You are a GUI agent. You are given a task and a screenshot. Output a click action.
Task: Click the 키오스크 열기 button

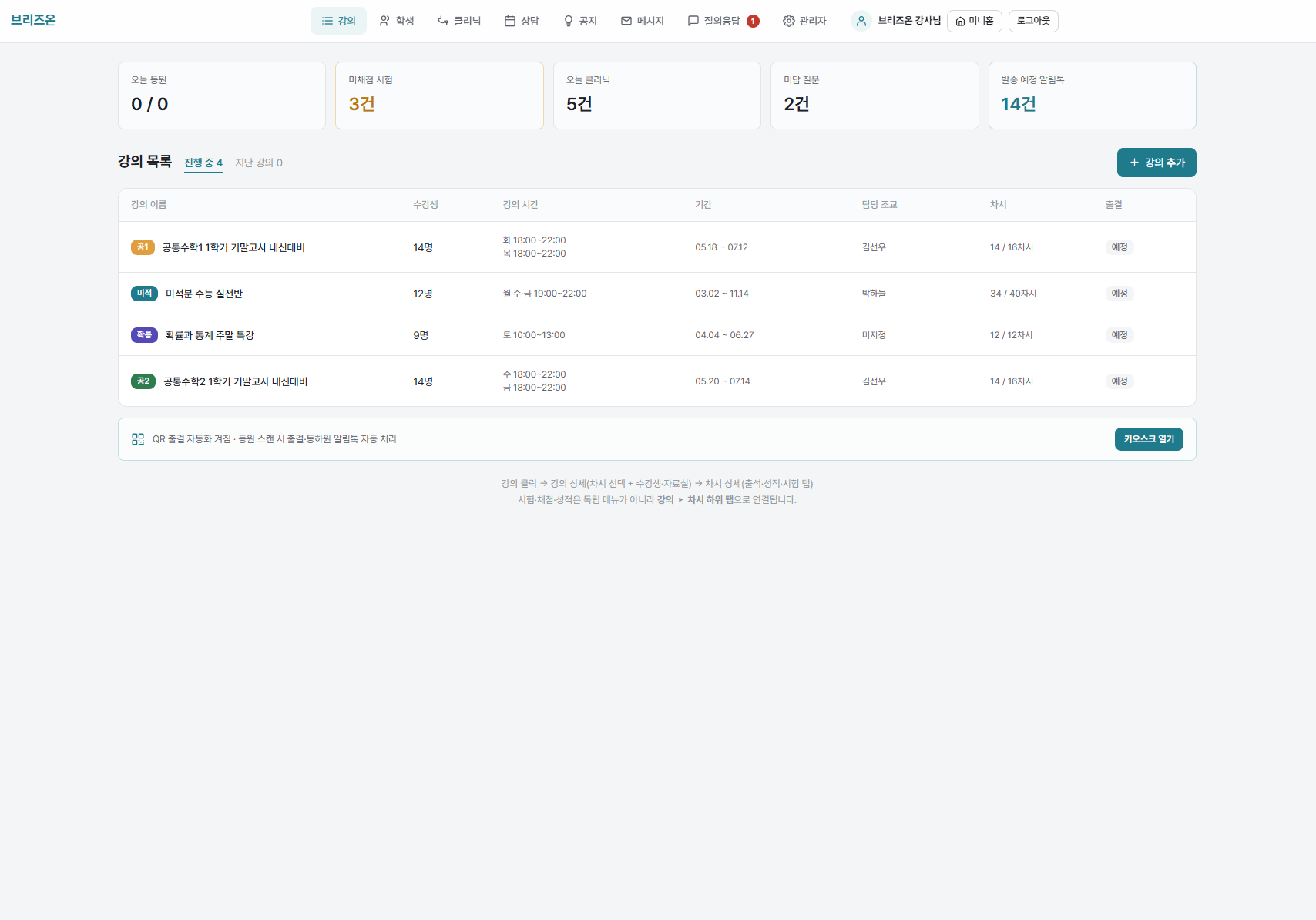(1149, 439)
